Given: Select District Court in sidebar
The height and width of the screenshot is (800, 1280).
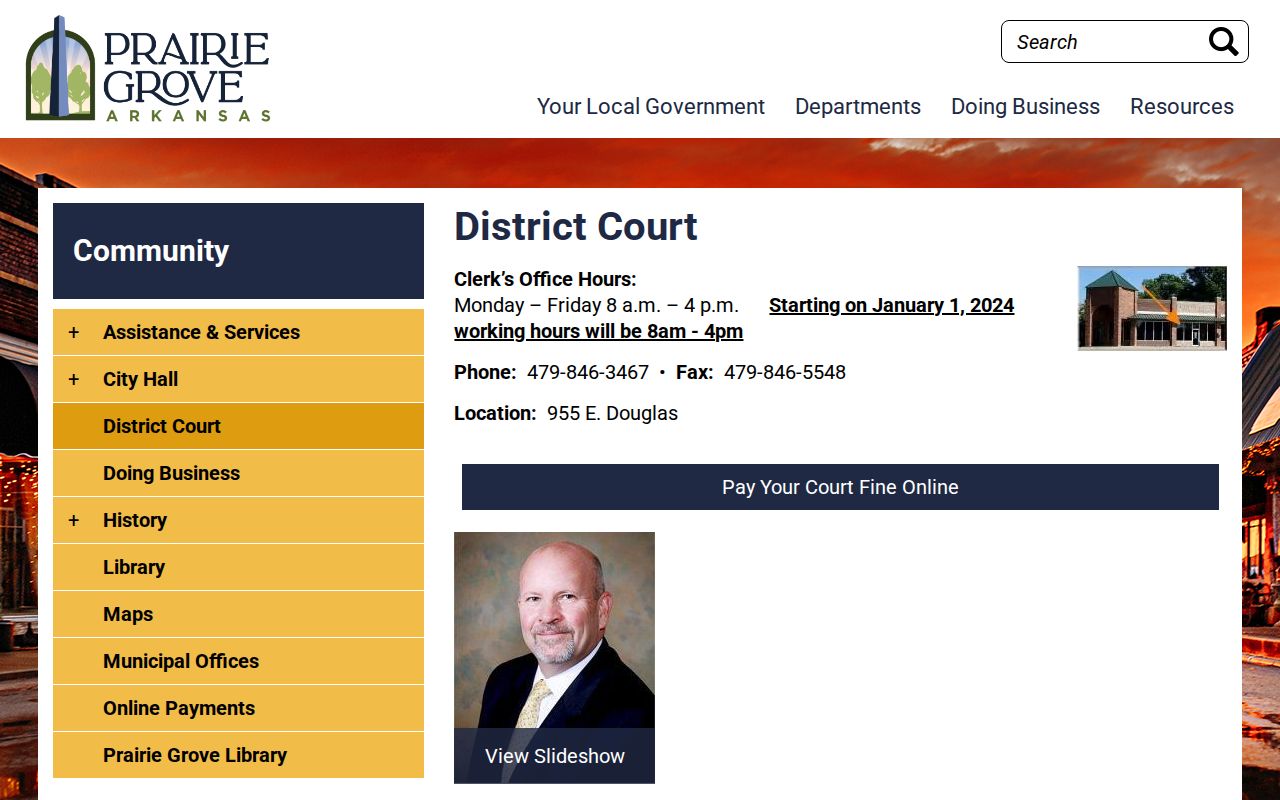Looking at the screenshot, I should [238, 426].
